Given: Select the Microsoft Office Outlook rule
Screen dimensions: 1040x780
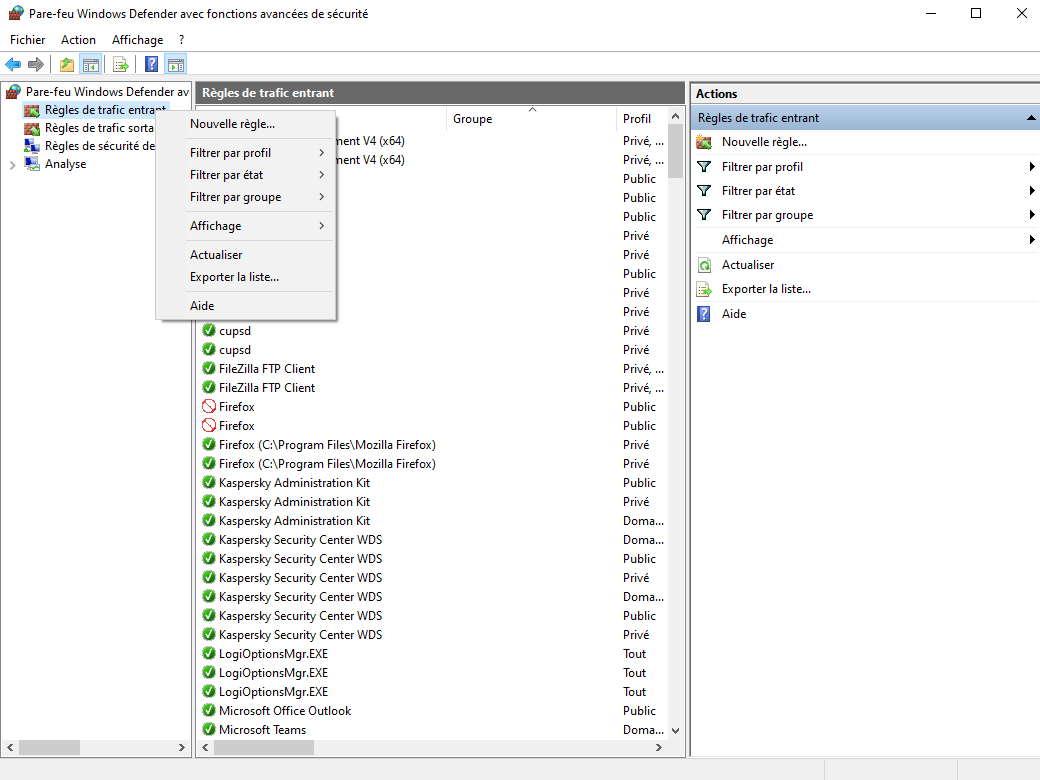Looking at the screenshot, I should click(x=285, y=710).
